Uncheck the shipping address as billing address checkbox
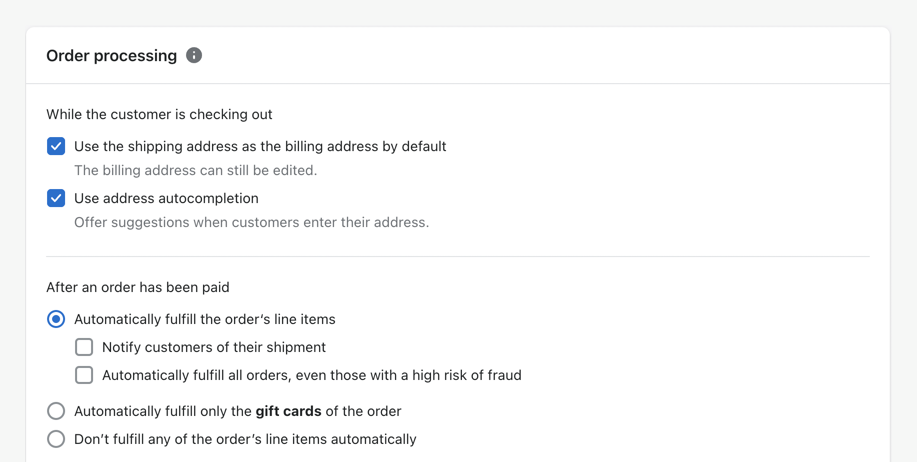Viewport: 917px width, 462px height. click(x=56, y=146)
